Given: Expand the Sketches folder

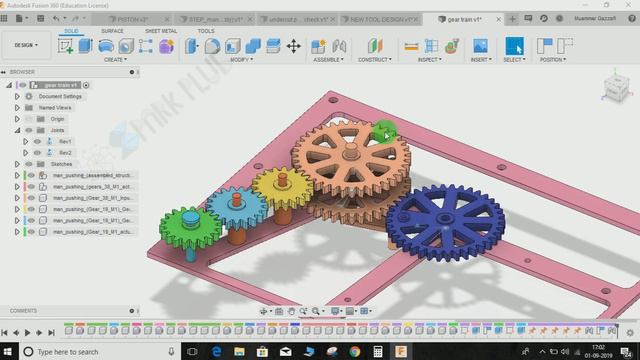Looking at the screenshot, I should click(x=17, y=164).
